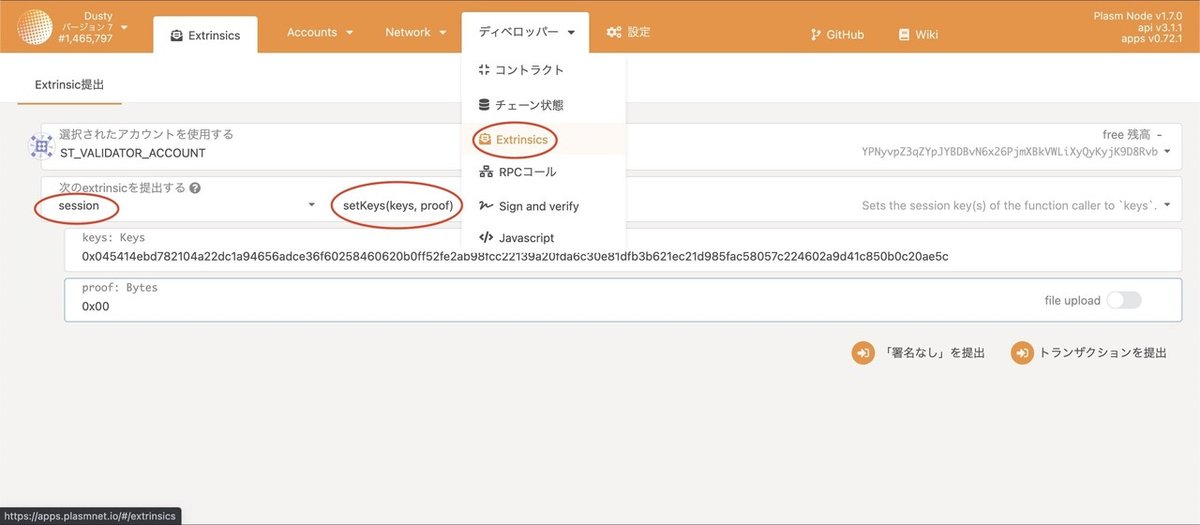This screenshot has height=525, width=1200.
Task: Click the Wiki book icon
Action: 904,34
